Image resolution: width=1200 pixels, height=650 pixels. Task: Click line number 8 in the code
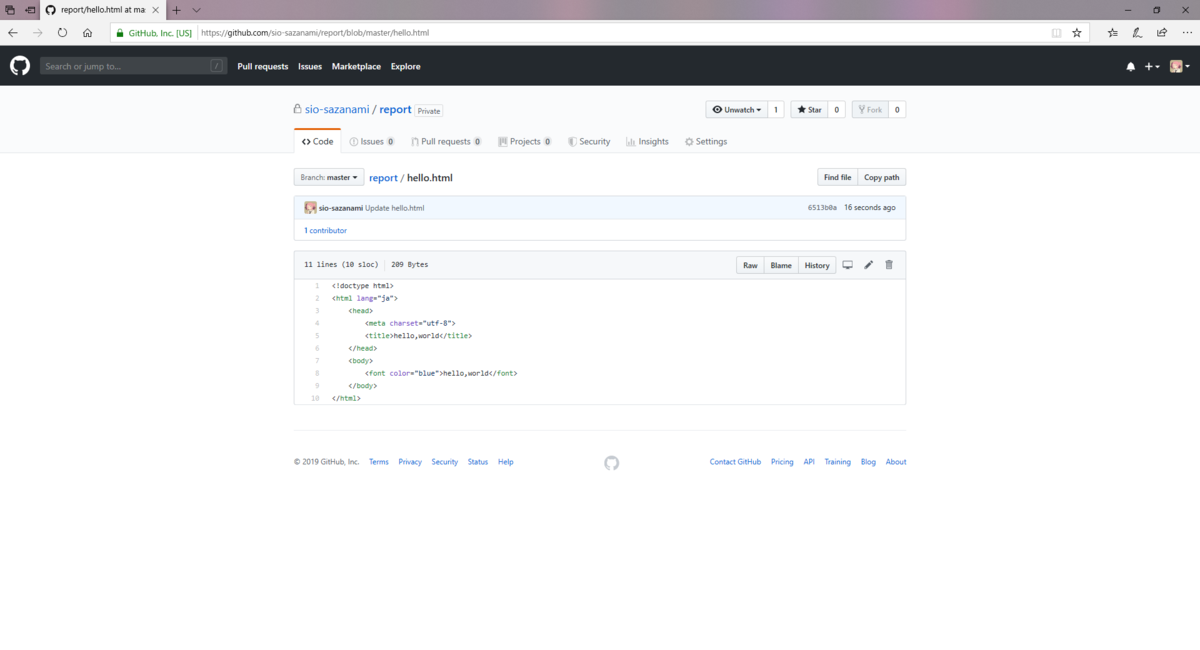click(x=316, y=373)
